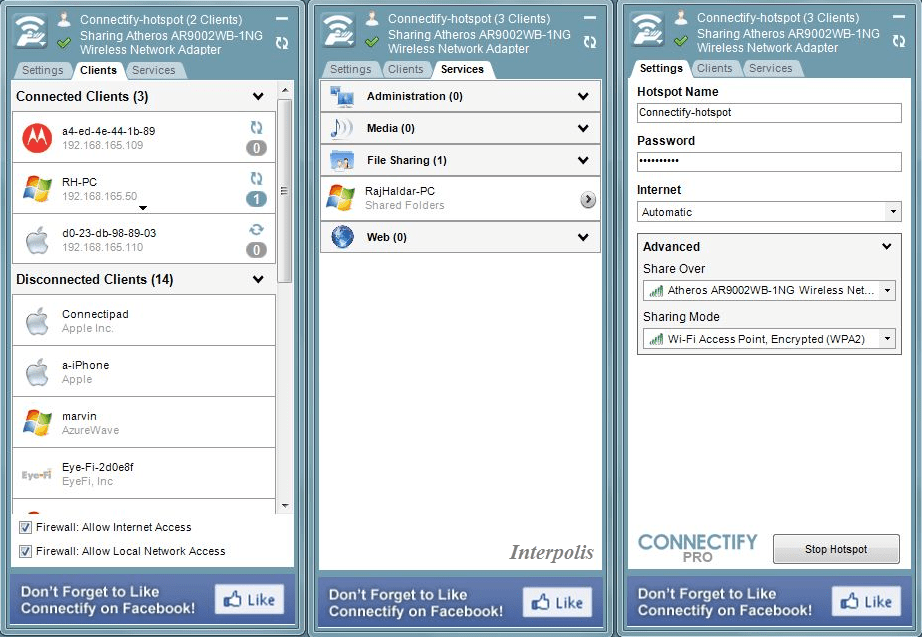Click Like button in Services window

pos(557,602)
